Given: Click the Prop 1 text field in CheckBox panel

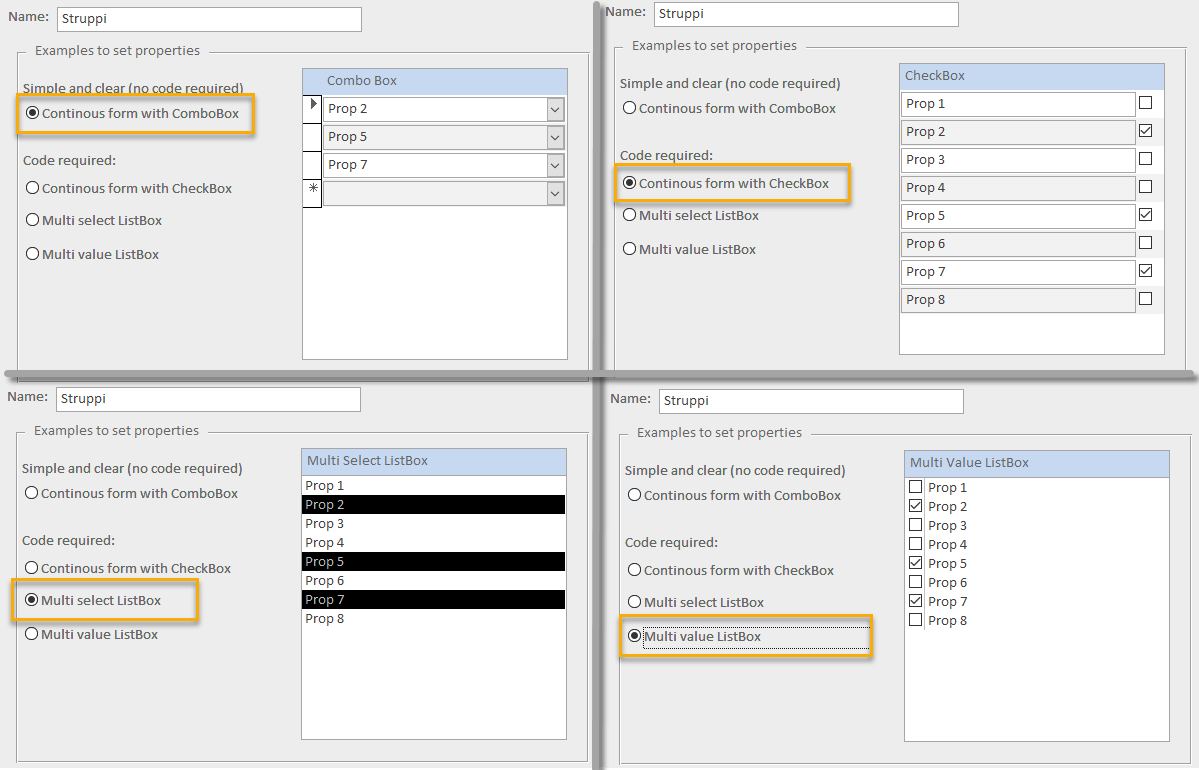Looking at the screenshot, I should [x=1018, y=104].
